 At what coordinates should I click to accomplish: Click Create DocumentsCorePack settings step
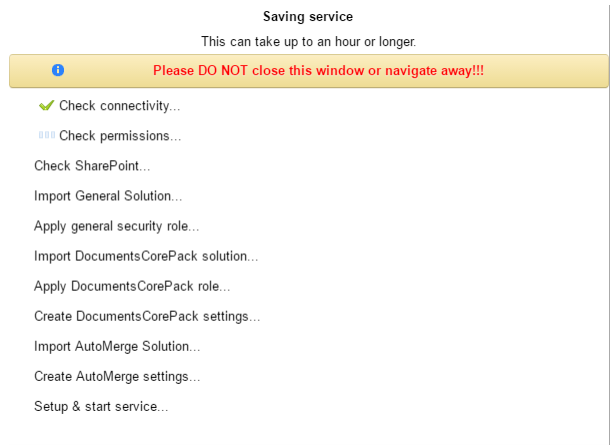(147, 316)
